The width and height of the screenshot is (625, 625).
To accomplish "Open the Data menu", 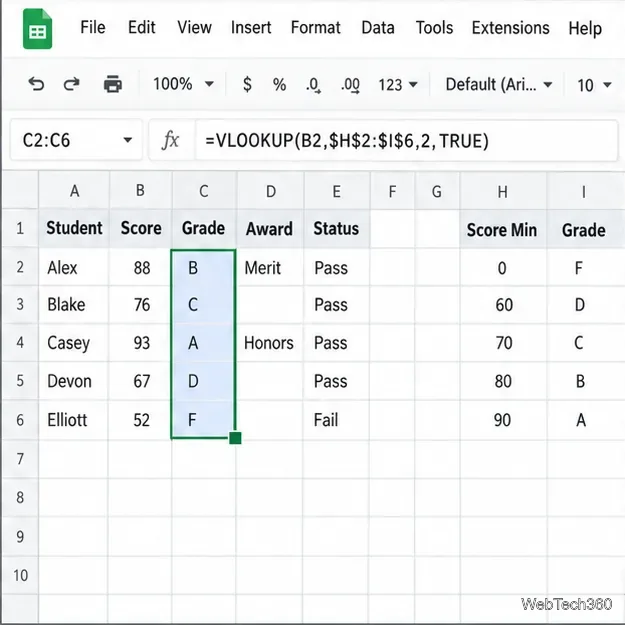I will (x=378, y=28).
